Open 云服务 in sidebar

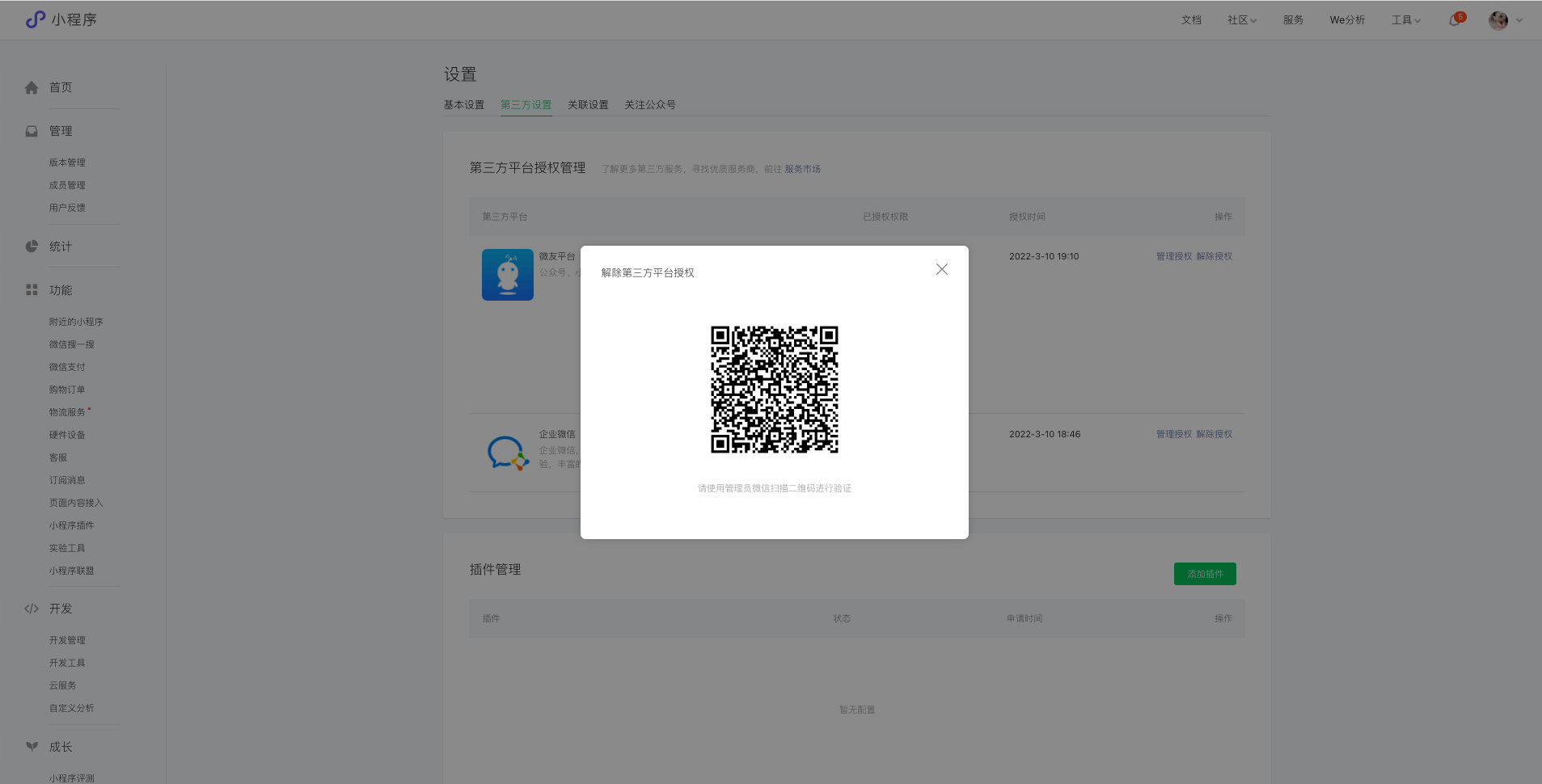coord(62,685)
